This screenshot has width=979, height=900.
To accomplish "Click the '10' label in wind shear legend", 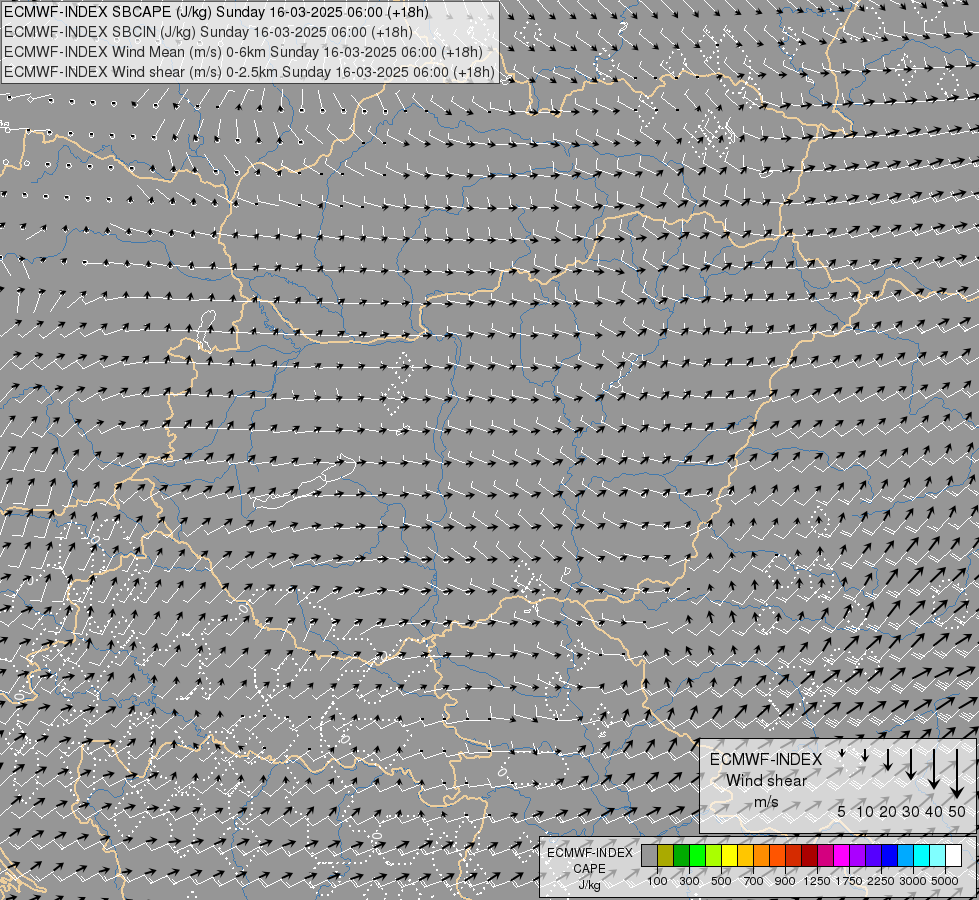I will click(x=865, y=811).
